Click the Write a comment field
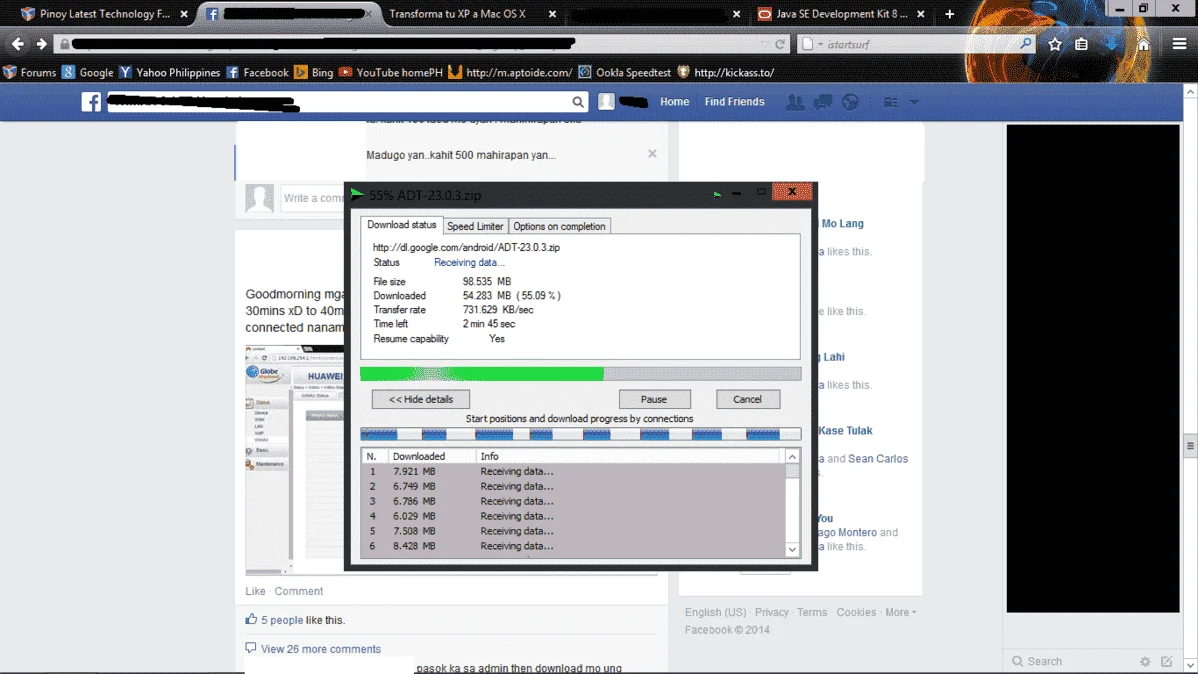The width and height of the screenshot is (1198, 674). tap(313, 198)
